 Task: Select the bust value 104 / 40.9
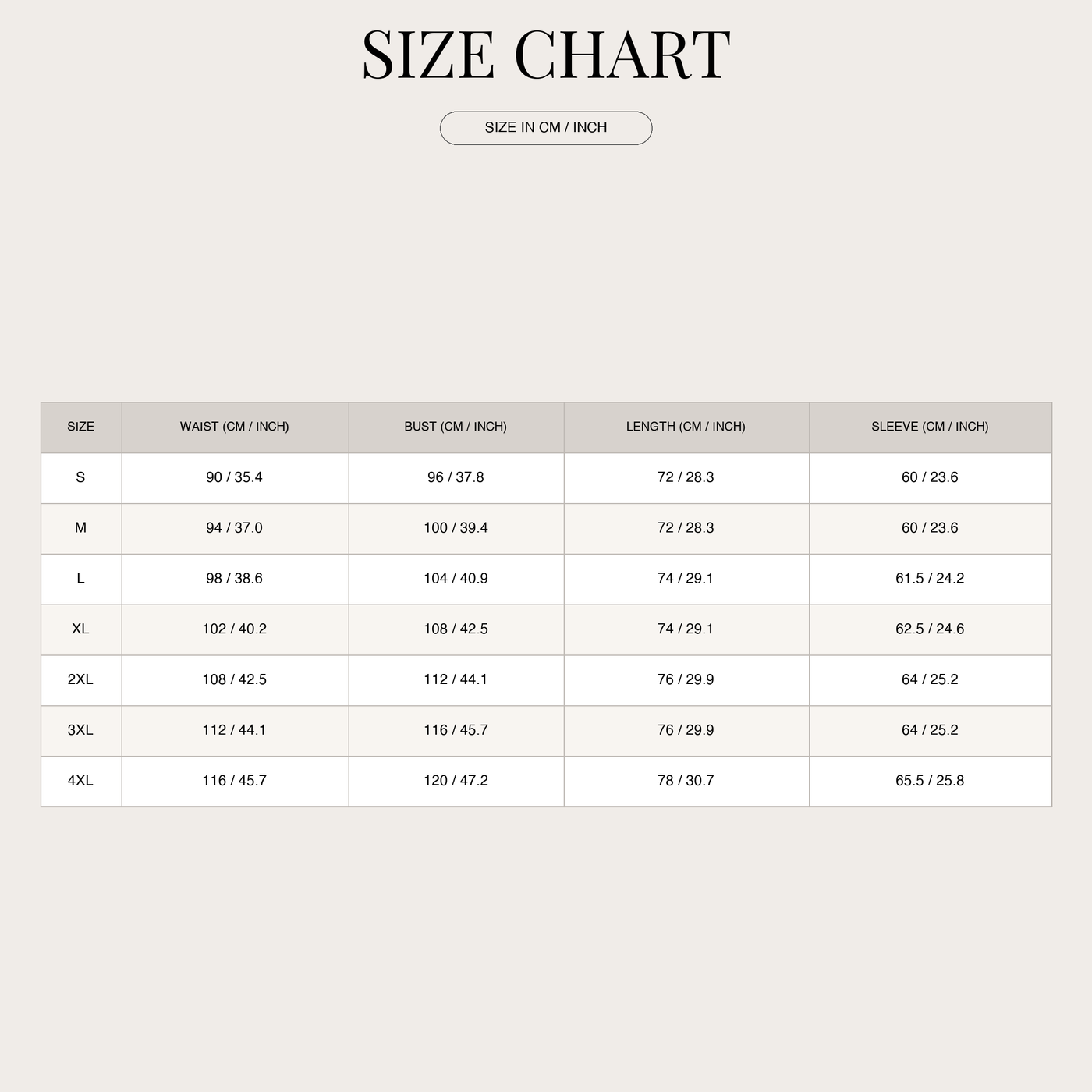[x=456, y=579]
